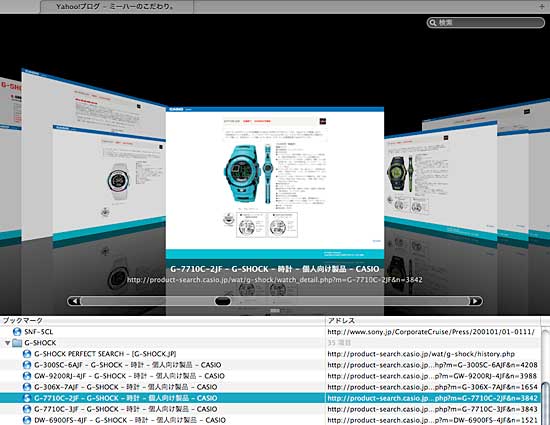The height and width of the screenshot is (425, 550).
Task: Click address ending GW-9200RJ-4JF&n=3988
Action: 432,376
